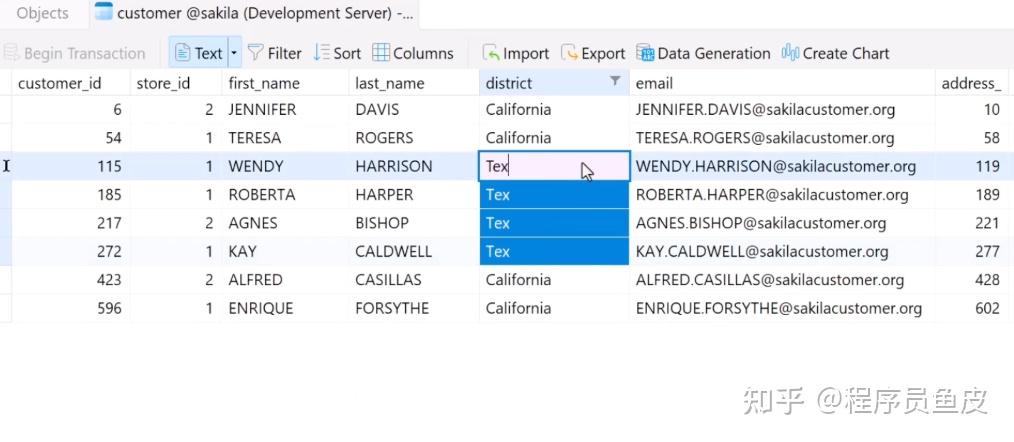Click district cell for AGNES BISHOP
The height and width of the screenshot is (442, 1014).
pyautogui.click(x=554, y=223)
